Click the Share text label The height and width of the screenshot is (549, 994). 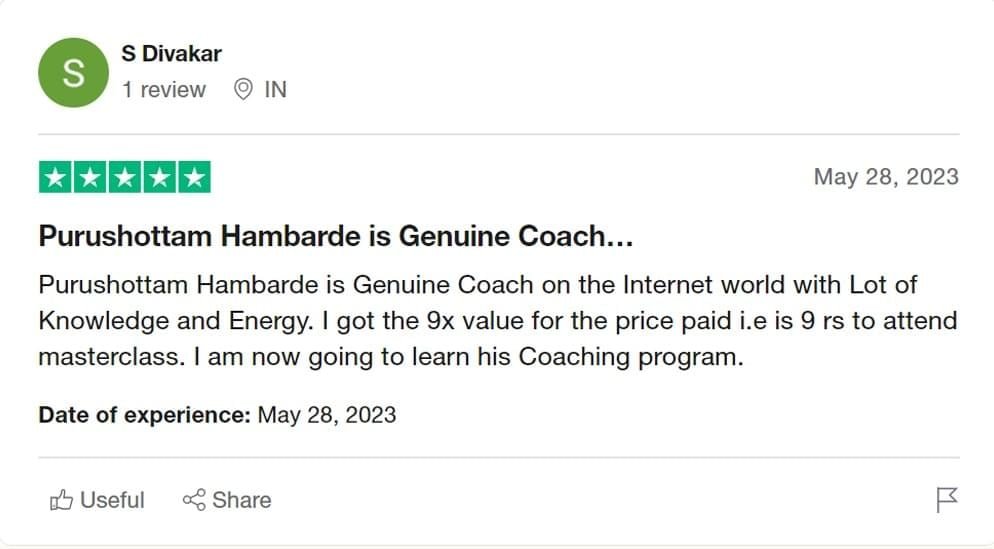[241, 500]
